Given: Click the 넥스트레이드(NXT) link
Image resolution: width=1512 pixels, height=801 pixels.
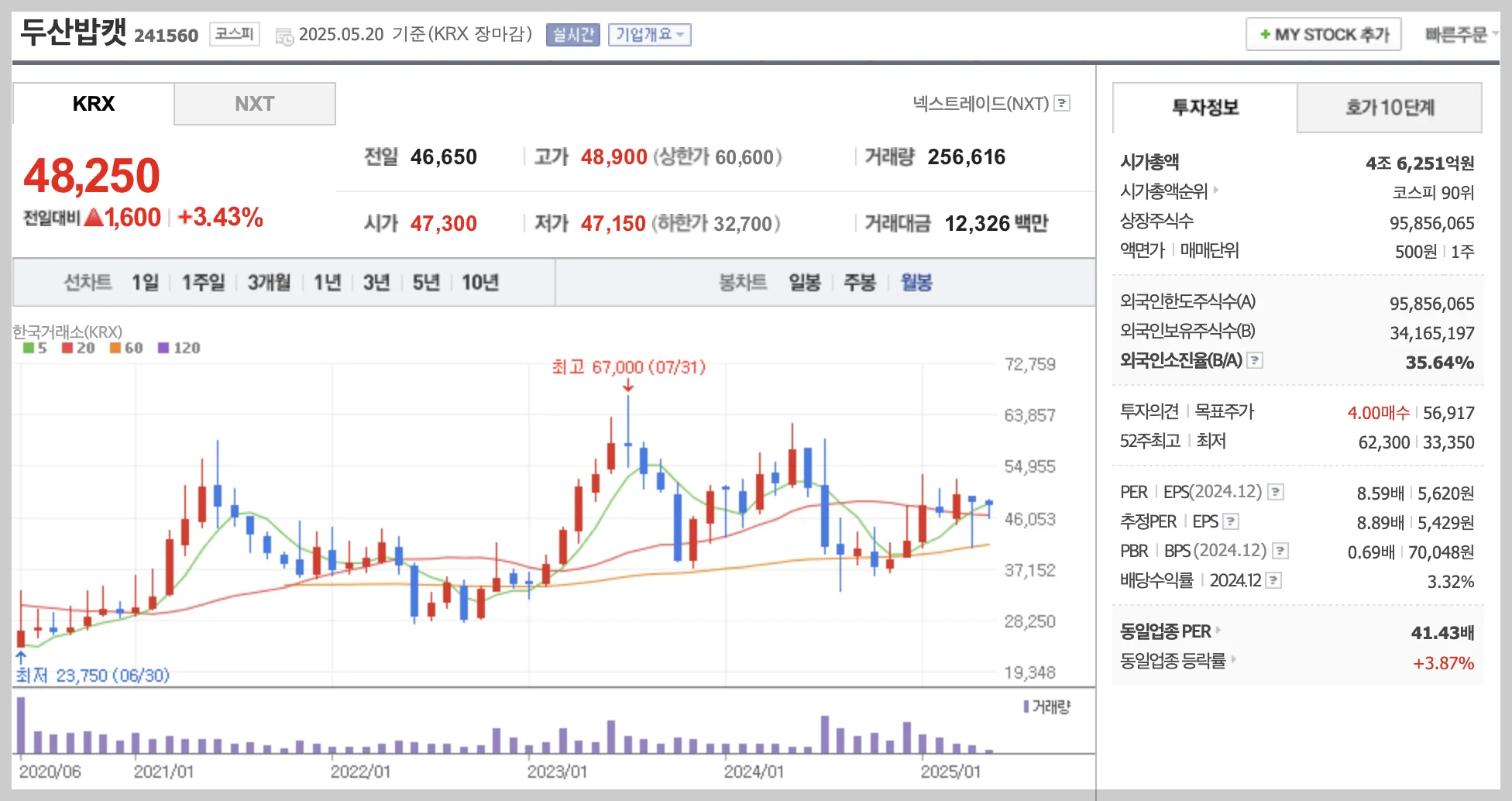Looking at the screenshot, I should pyautogui.click(x=981, y=103).
